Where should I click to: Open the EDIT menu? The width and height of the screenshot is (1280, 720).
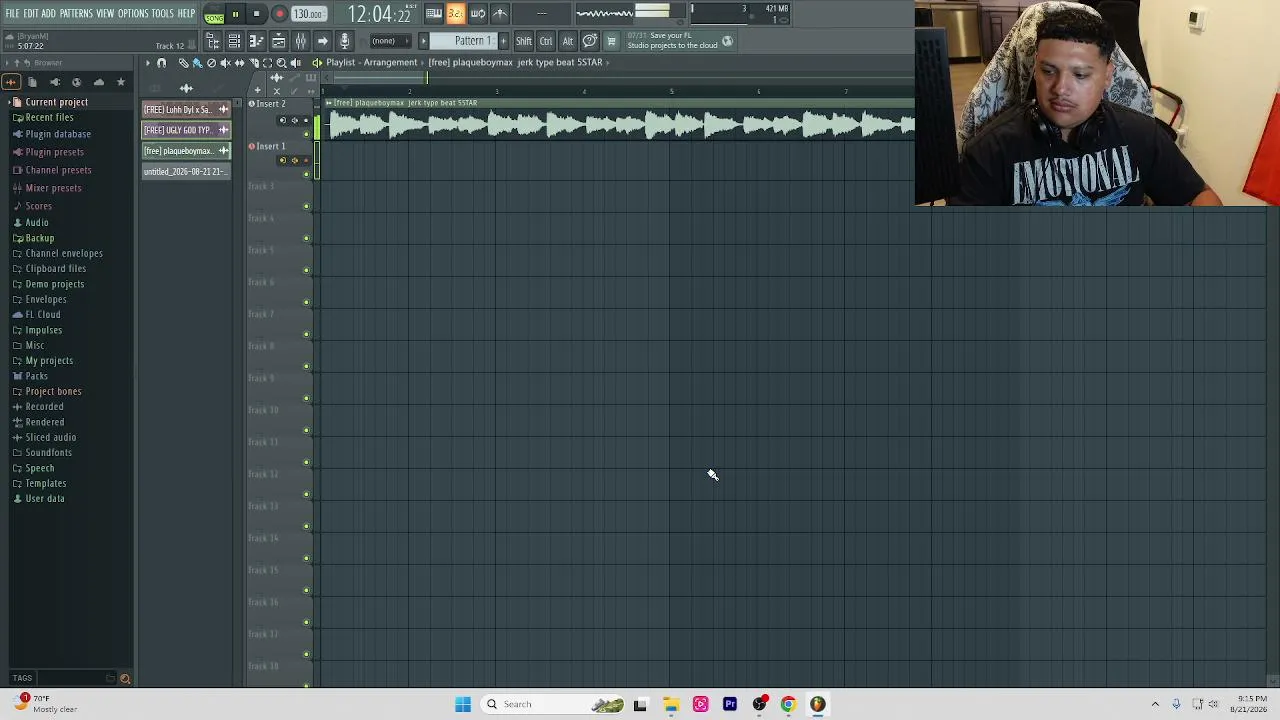click(x=31, y=14)
